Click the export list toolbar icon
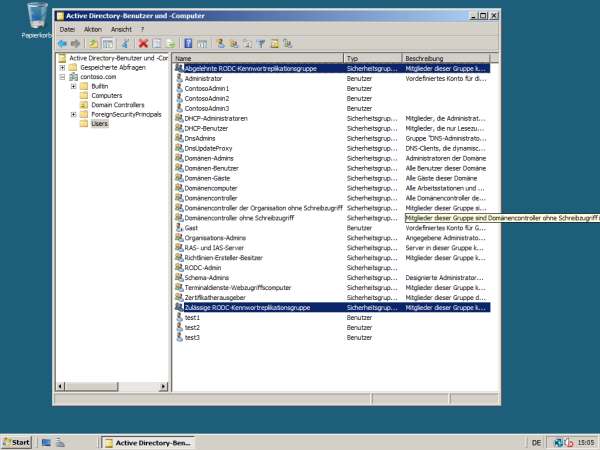 171,44
